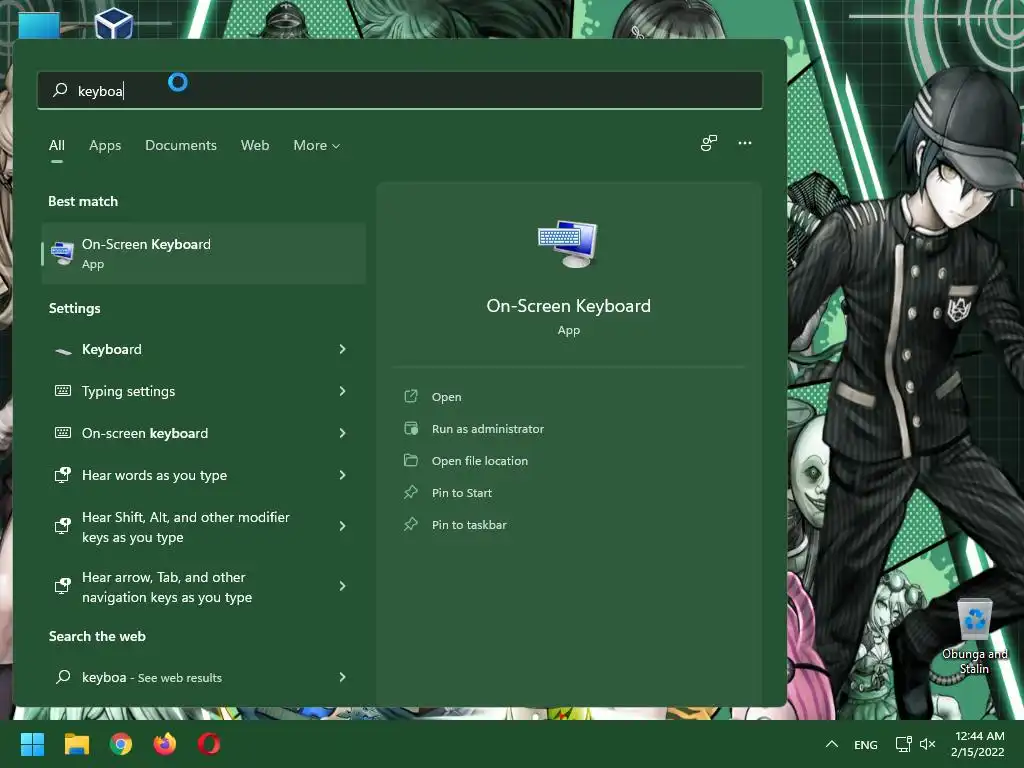Click the network icon in system tray

[903, 744]
